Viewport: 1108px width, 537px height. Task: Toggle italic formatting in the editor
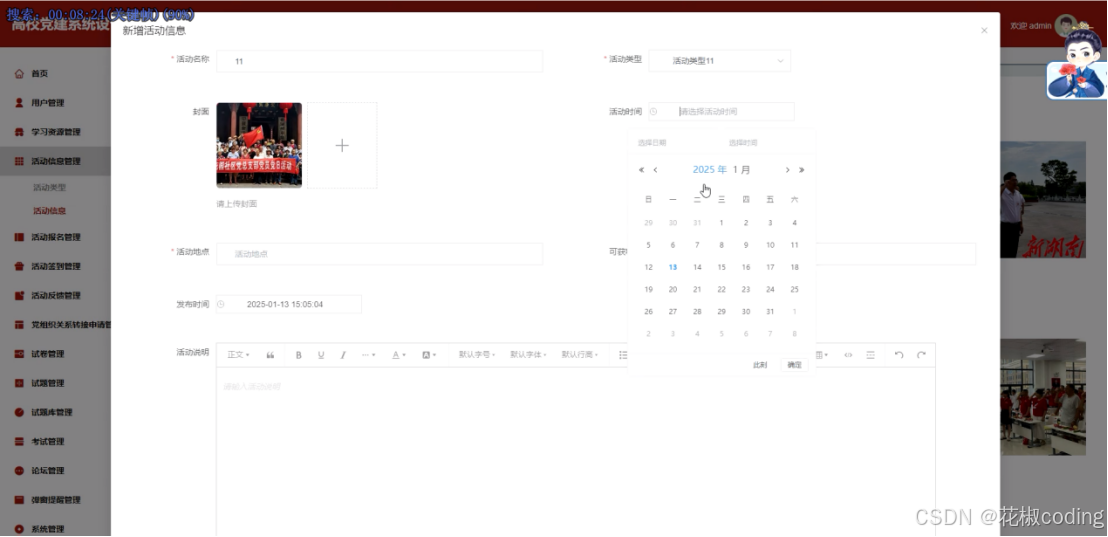tap(343, 355)
